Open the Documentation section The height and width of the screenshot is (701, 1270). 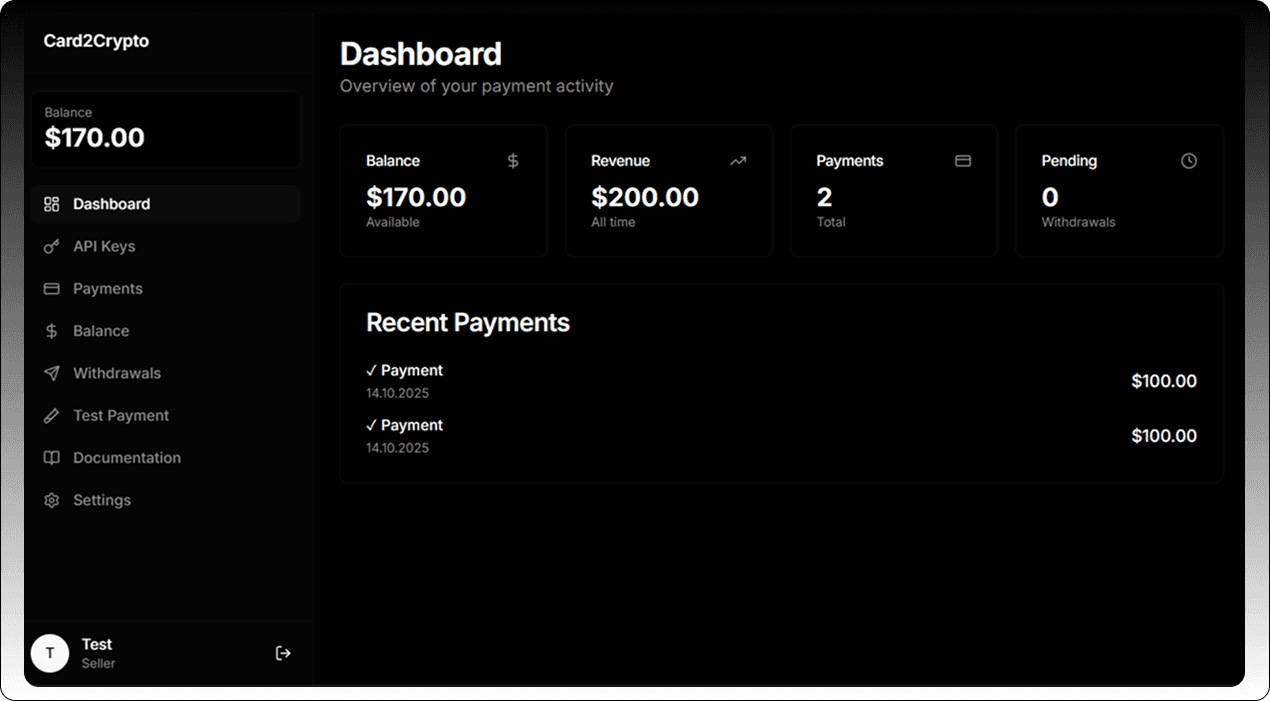click(127, 458)
